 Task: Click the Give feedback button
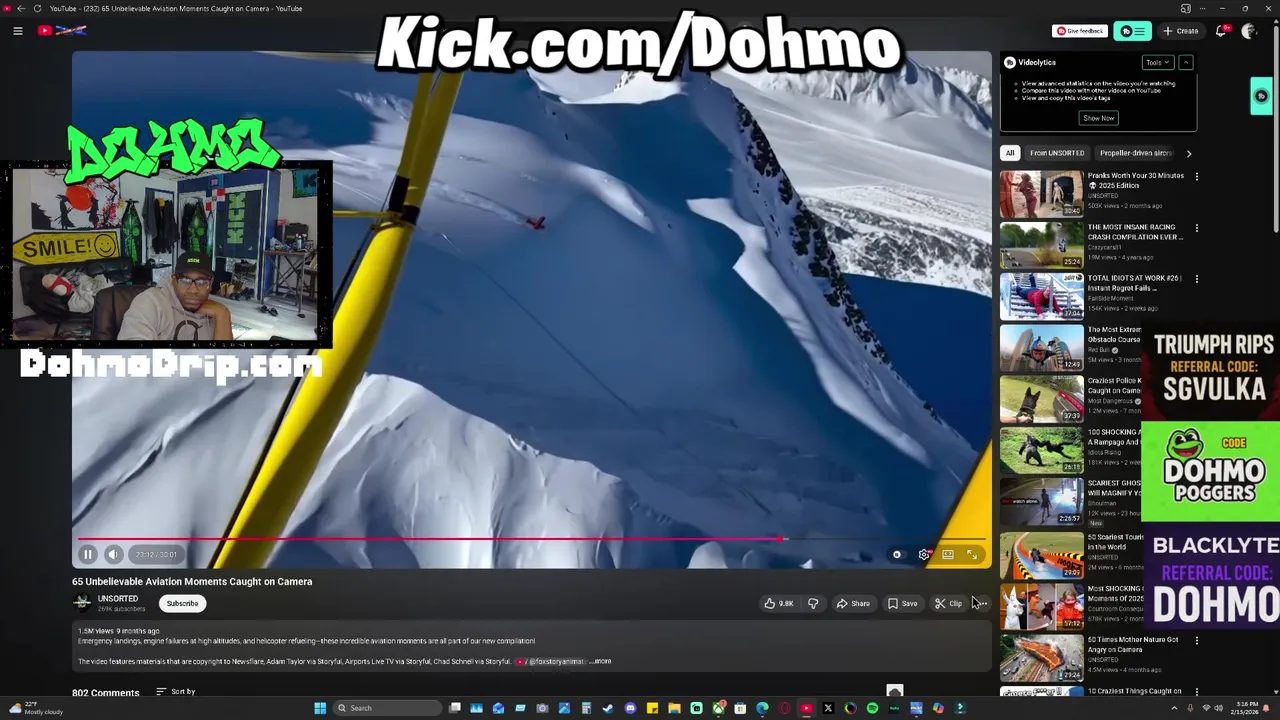pos(1080,31)
